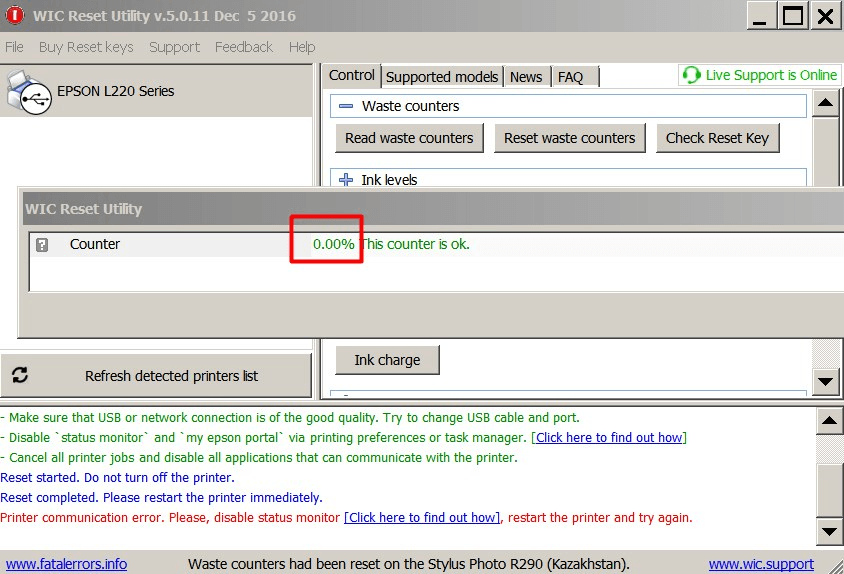Screen dimensions: 844x574
Task: Minimize the WIC Reset Utility window
Action: click(760, 16)
